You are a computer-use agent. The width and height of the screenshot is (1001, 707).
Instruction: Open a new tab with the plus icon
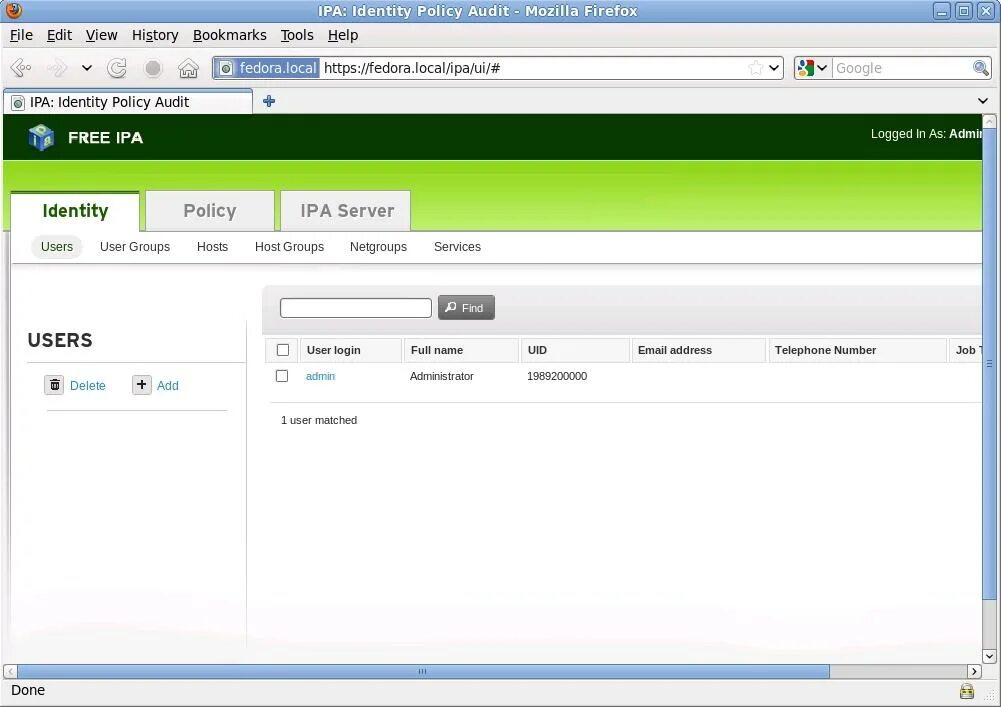269,101
